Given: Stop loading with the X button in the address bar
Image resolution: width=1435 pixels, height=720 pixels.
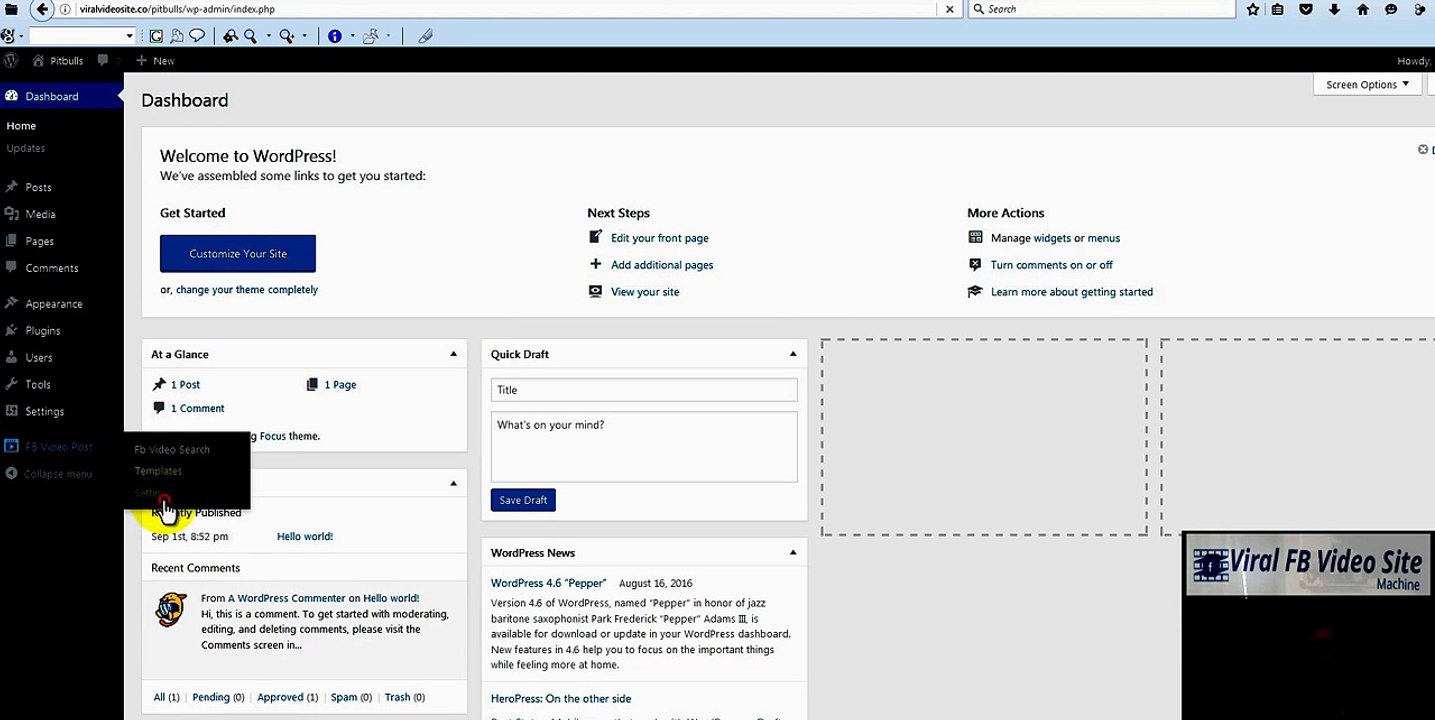Looking at the screenshot, I should pyautogui.click(x=950, y=9).
